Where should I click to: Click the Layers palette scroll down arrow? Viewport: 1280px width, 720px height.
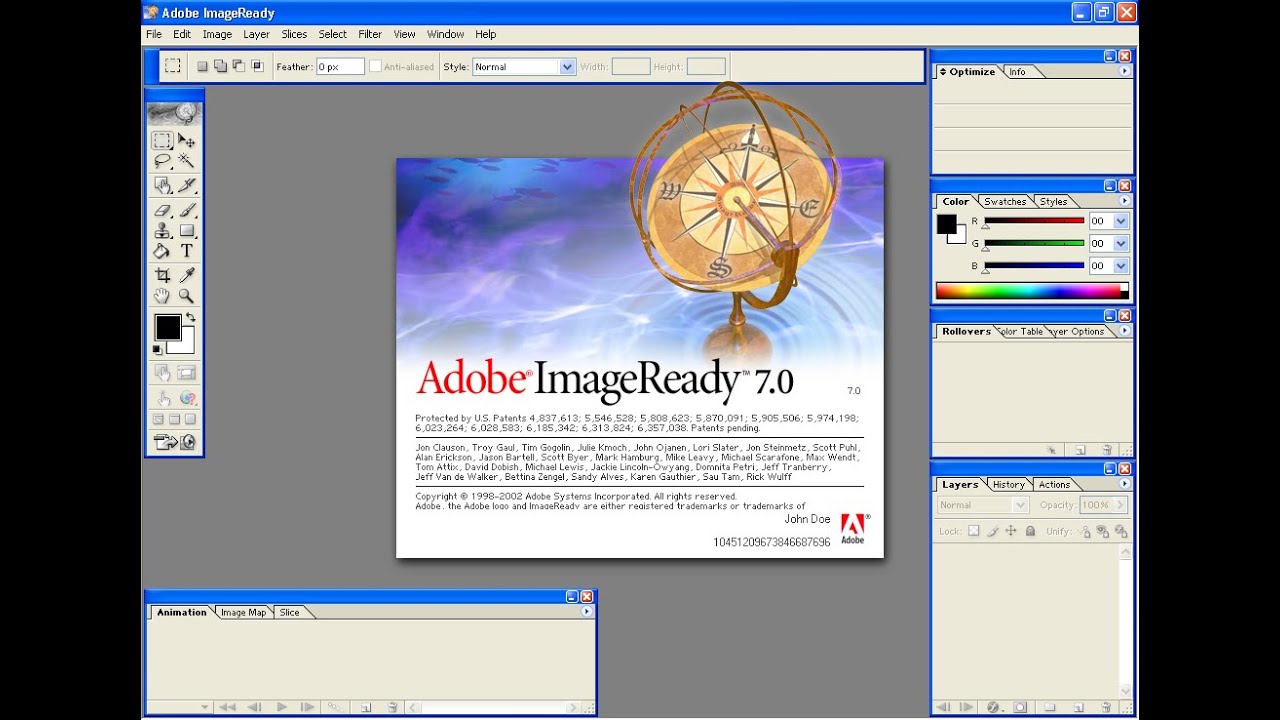click(1126, 691)
